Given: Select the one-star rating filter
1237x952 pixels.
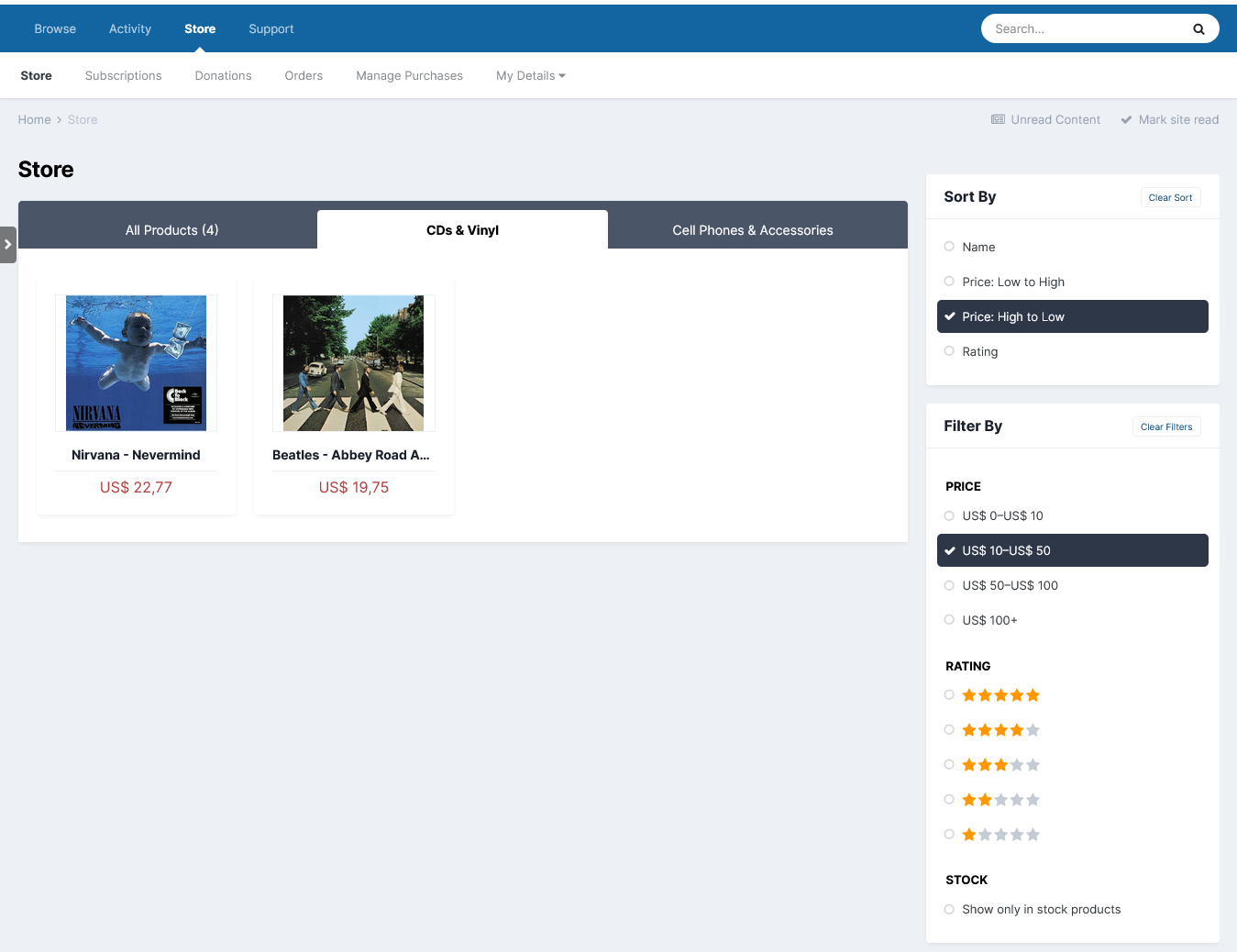Looking at the screenshot, I should tap(1000, 835).
